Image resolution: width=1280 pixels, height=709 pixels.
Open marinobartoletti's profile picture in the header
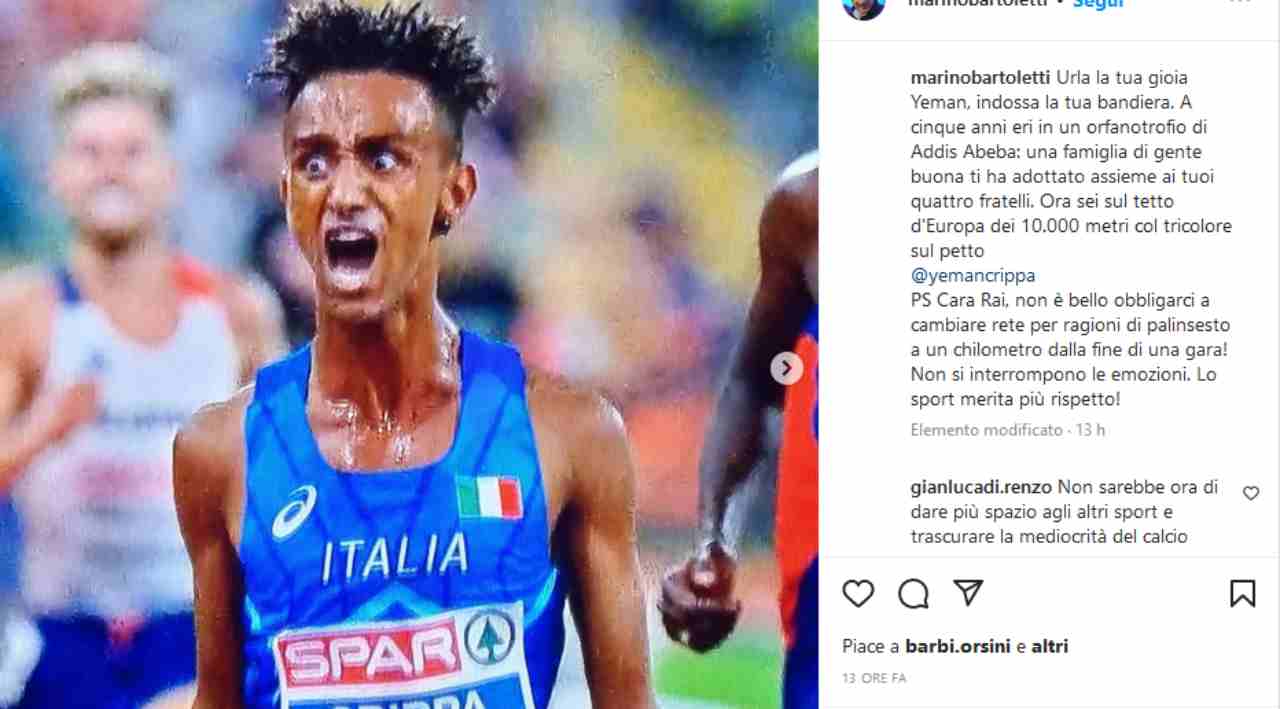tap(864, 5)
